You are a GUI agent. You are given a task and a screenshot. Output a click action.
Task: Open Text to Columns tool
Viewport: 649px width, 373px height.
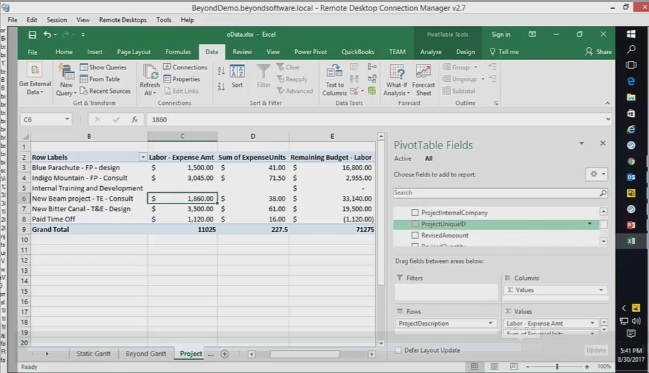(x=334, y=80)
